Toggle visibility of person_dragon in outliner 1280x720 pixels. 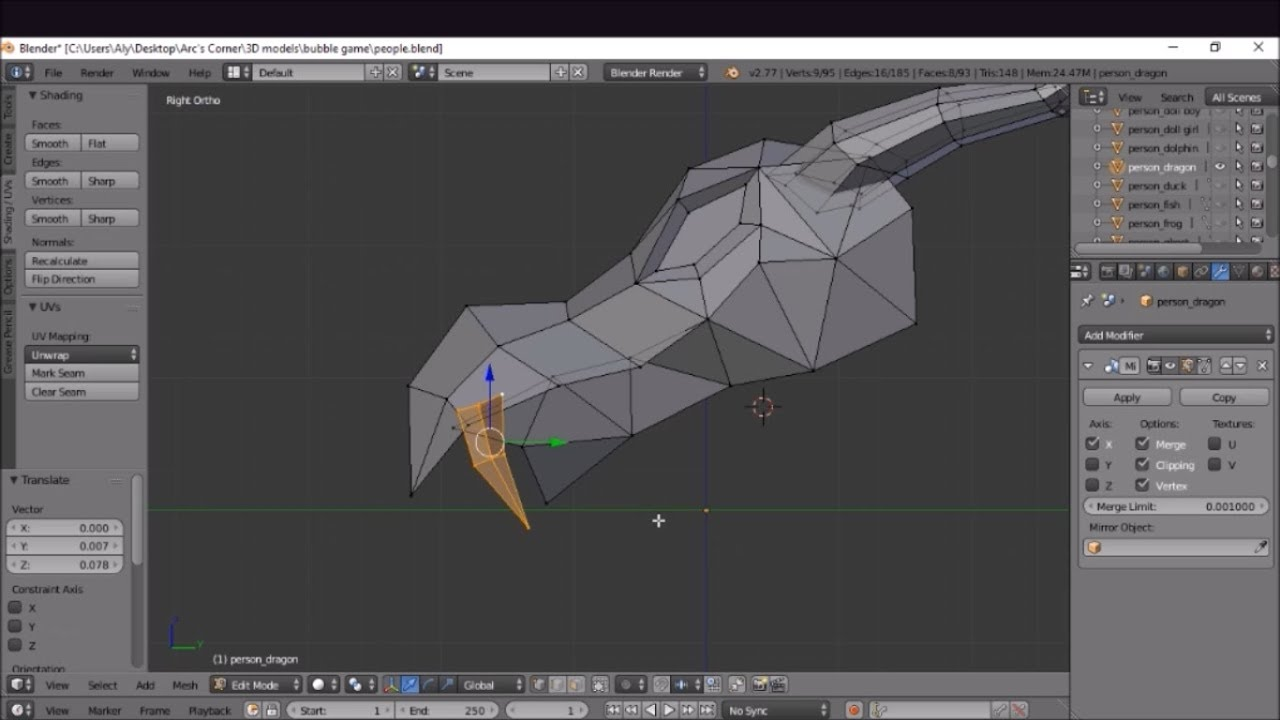(1220, 167)
